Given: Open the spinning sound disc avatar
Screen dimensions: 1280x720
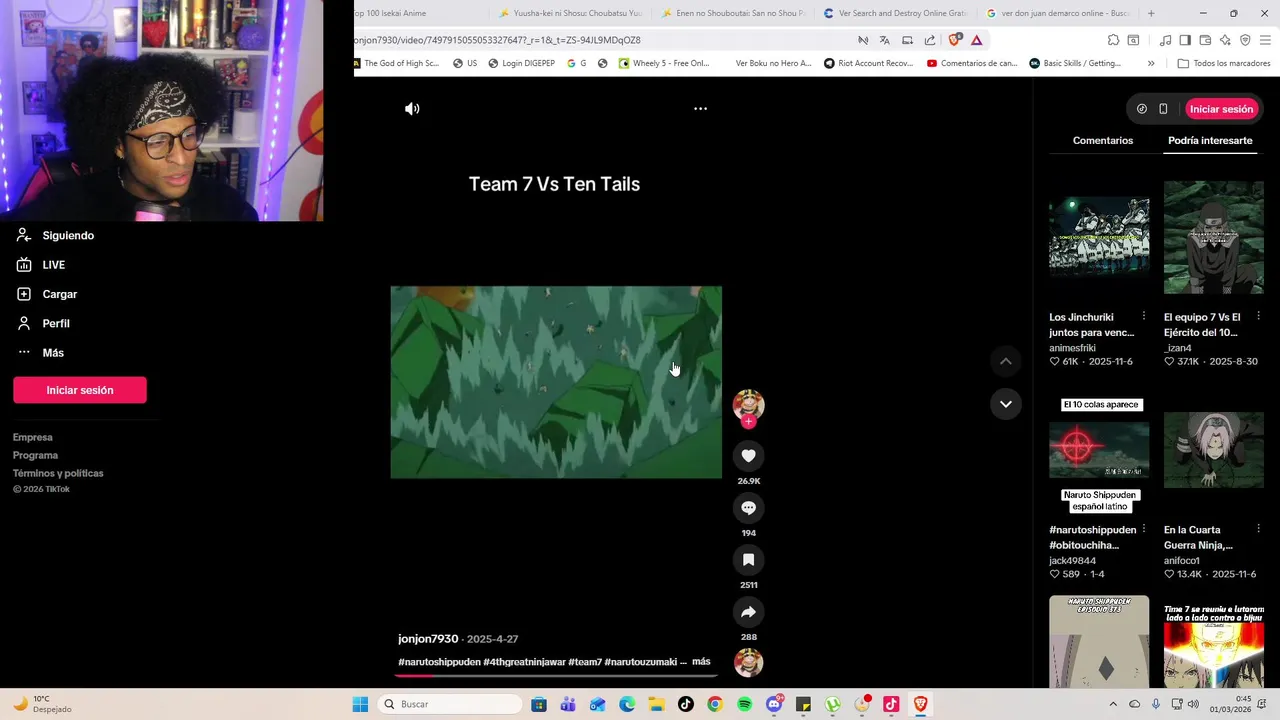Looking at the screenshot, I should [x=748, y=663].
